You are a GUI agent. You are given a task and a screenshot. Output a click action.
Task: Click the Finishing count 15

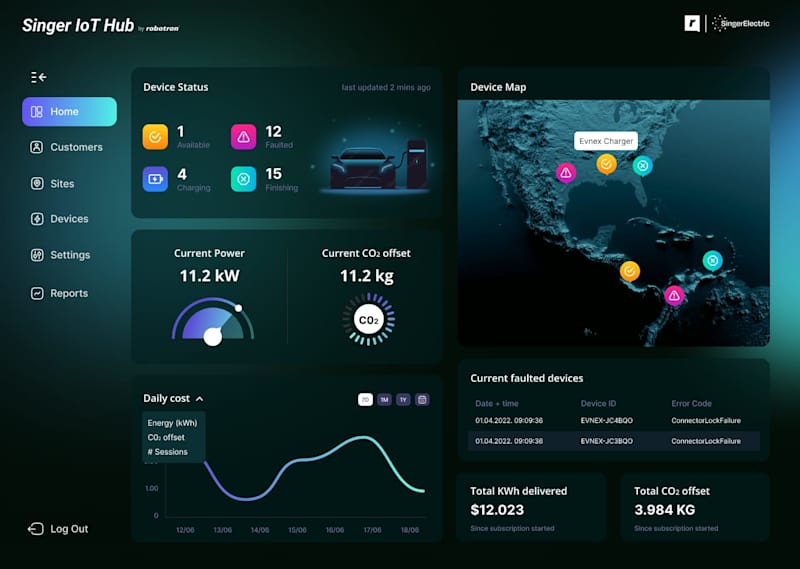pyautogui.click(x=273, y=174)
